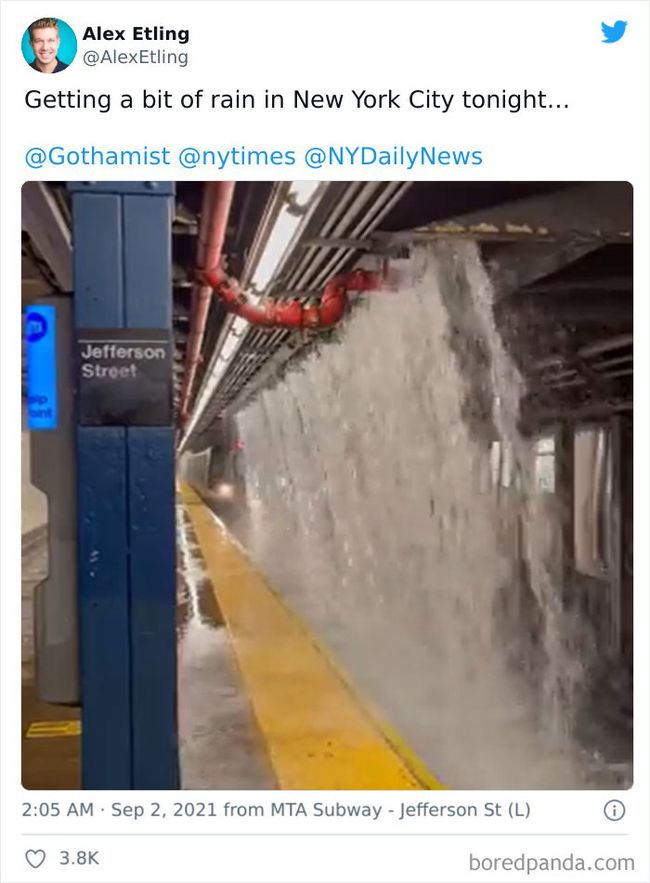Screen dimensions: 650x883
Task: Visit the @AlexEtling handle link
Action: pos(135,57)
